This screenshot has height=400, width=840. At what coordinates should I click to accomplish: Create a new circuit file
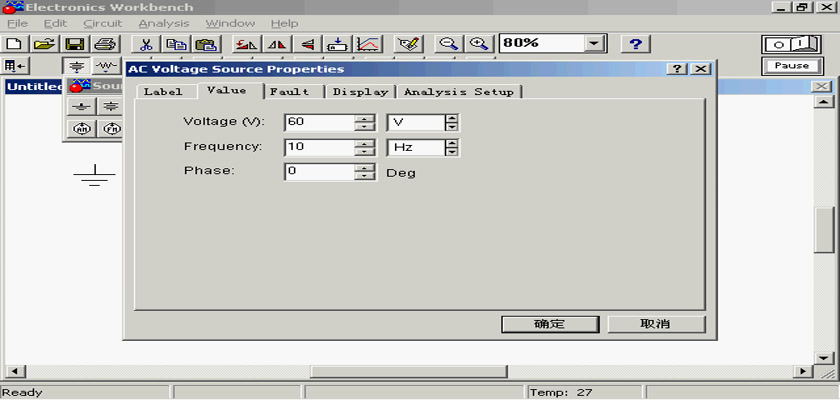tap(14, 44)
